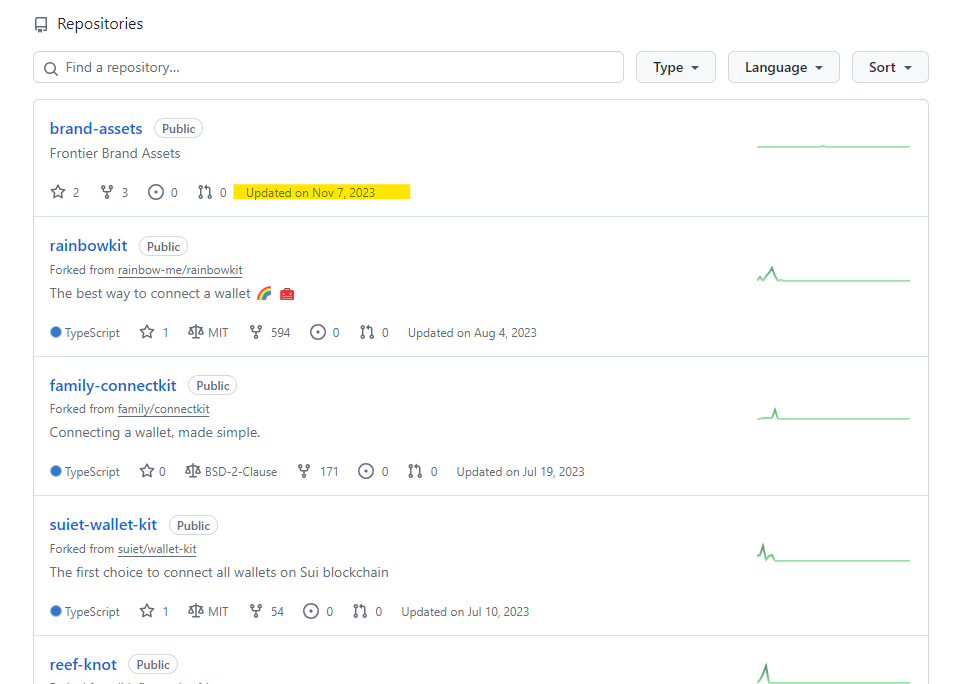
Task: Click the MIT license icon for rainbowkit
Action: [196, 332]
